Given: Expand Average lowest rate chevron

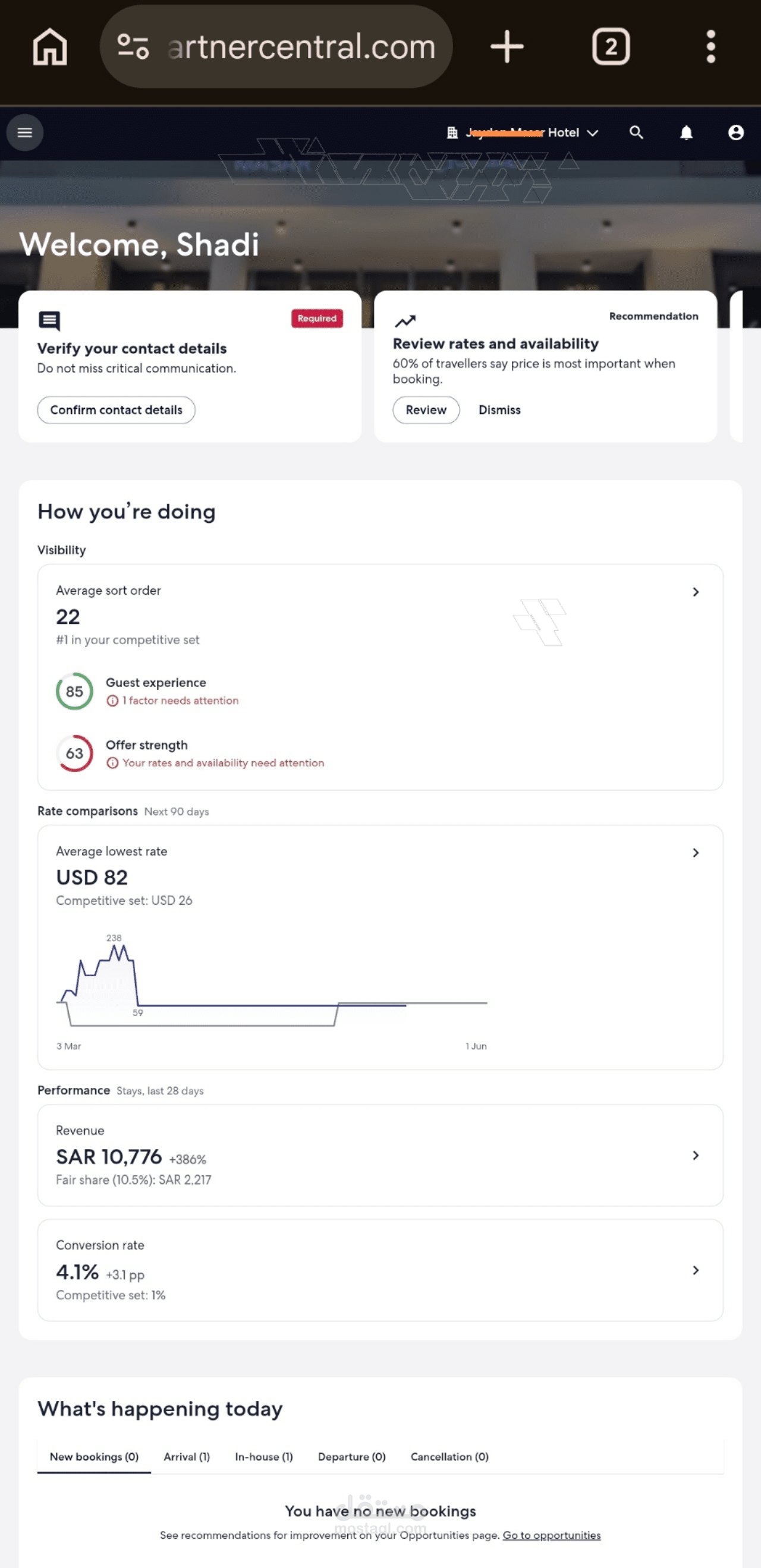Looking at the screenshot, I should (695, 852).
